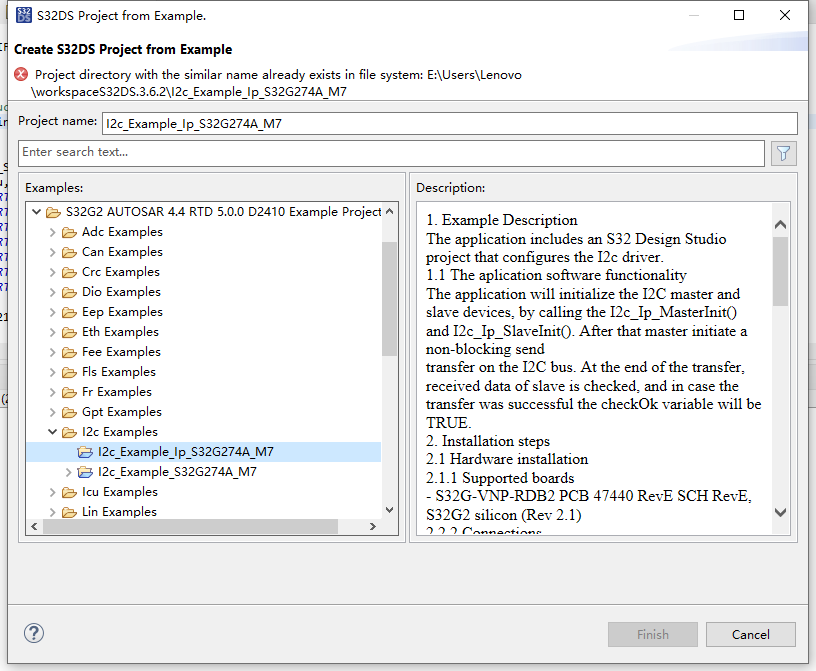Click the Eth Examples folder icon

[x=69, y=332]
